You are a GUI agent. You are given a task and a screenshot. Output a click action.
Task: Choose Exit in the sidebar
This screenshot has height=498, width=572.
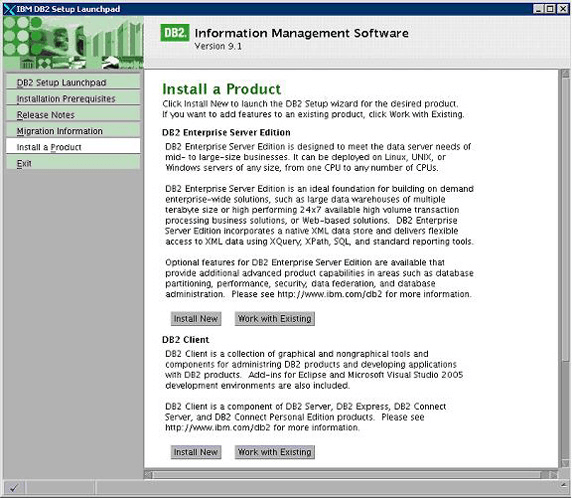[x=73, y=163]
